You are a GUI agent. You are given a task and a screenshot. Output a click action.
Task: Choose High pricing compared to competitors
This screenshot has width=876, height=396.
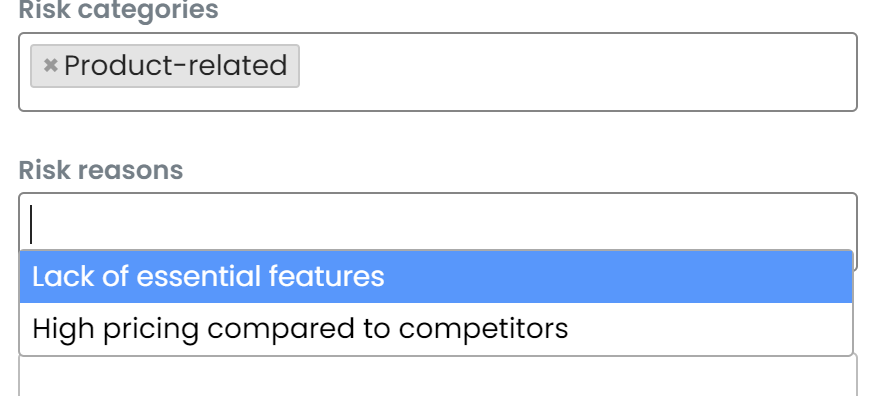click(x=436, y=328)
